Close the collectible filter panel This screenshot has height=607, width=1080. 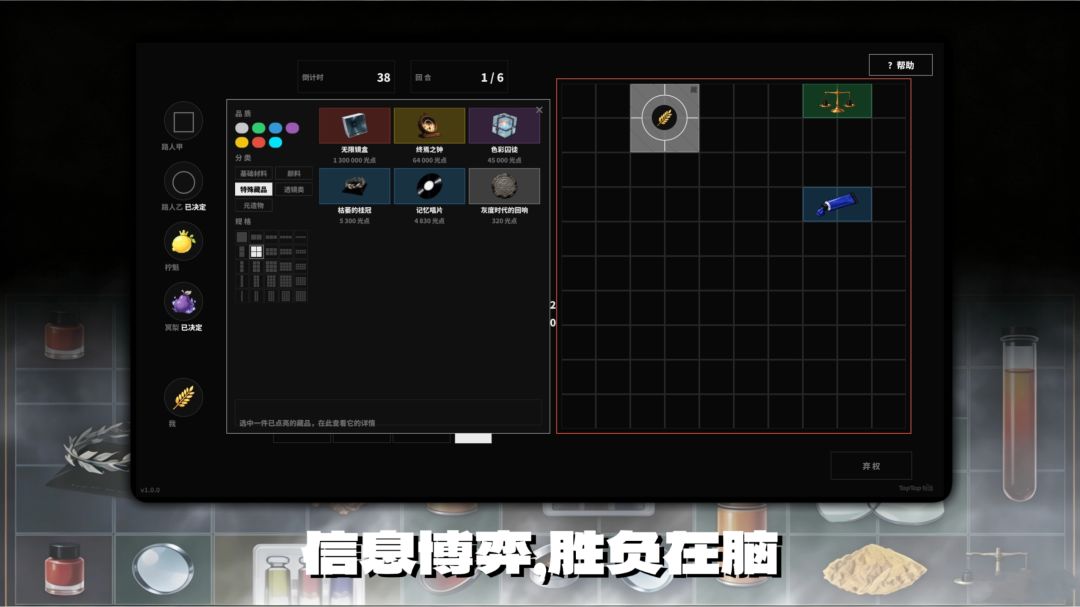click(539, 110)
